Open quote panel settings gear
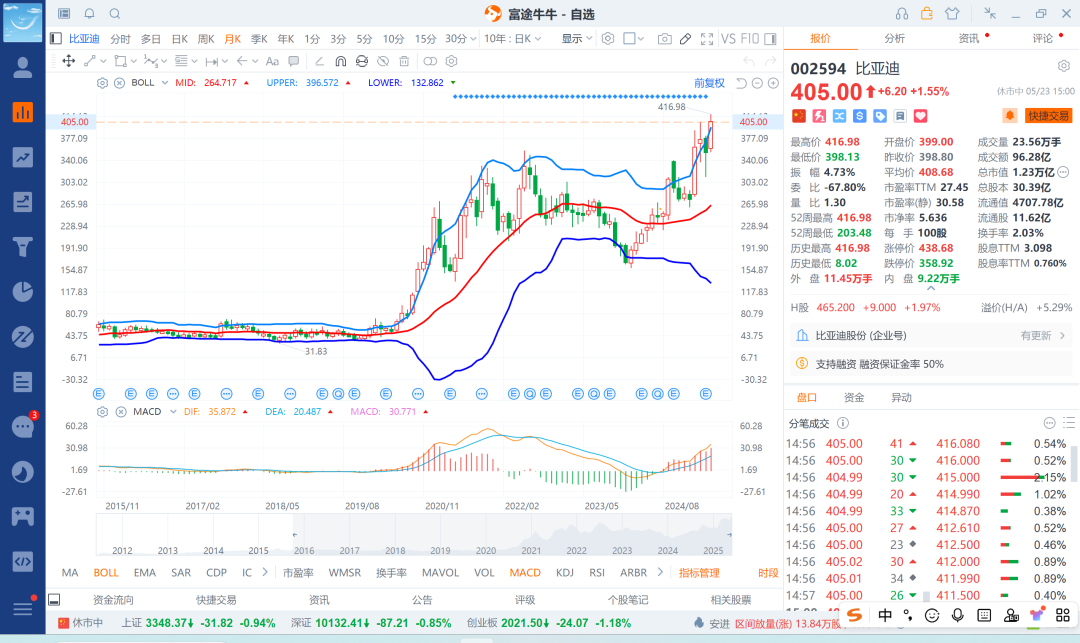The image size is (1080, 643). pyautogui.click(x=1063, y=66)
